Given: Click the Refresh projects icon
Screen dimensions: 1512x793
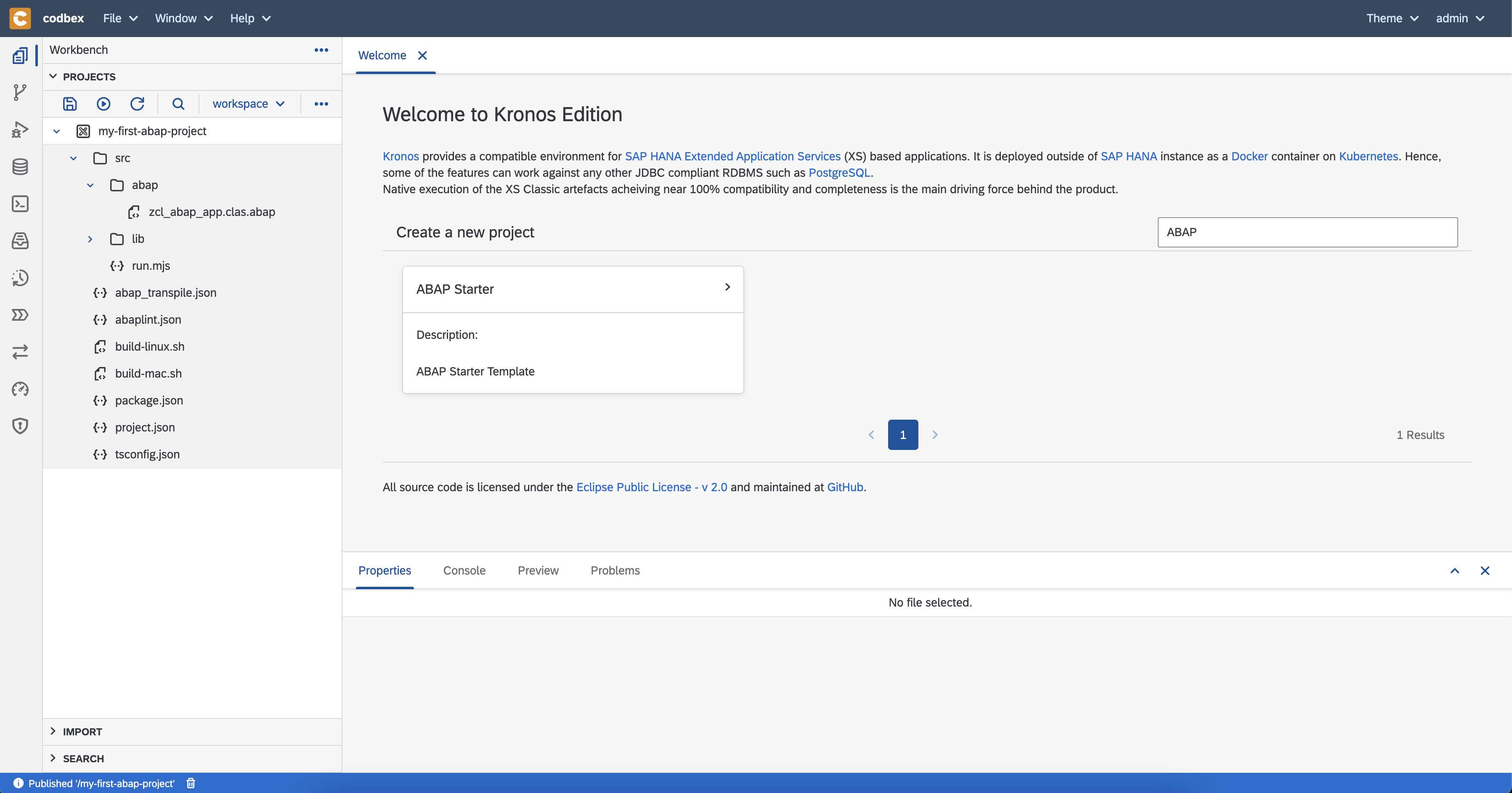Looking at the screenshot, I should [x=137, y=104].
